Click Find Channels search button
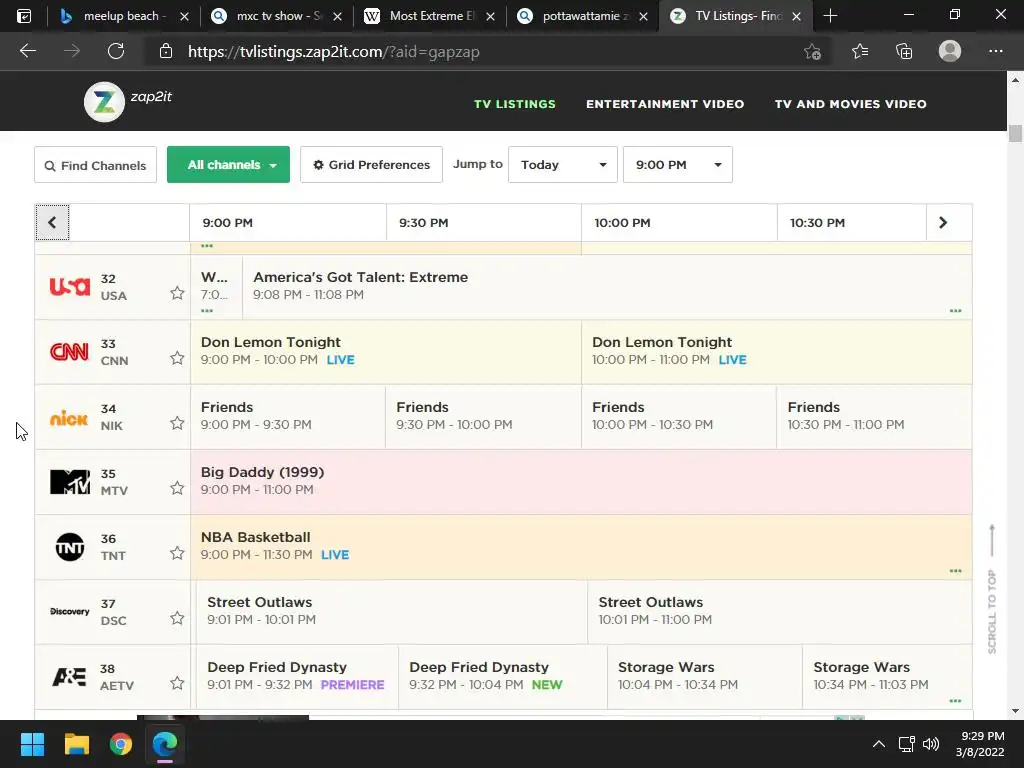The width and height of the screenshot is (1024, 768). coord(95,165)
